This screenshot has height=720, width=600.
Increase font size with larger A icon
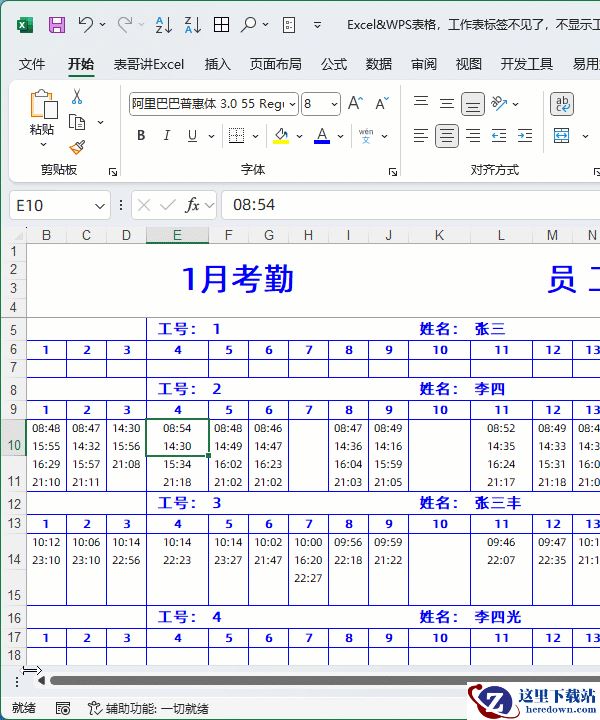coord(355,103)
